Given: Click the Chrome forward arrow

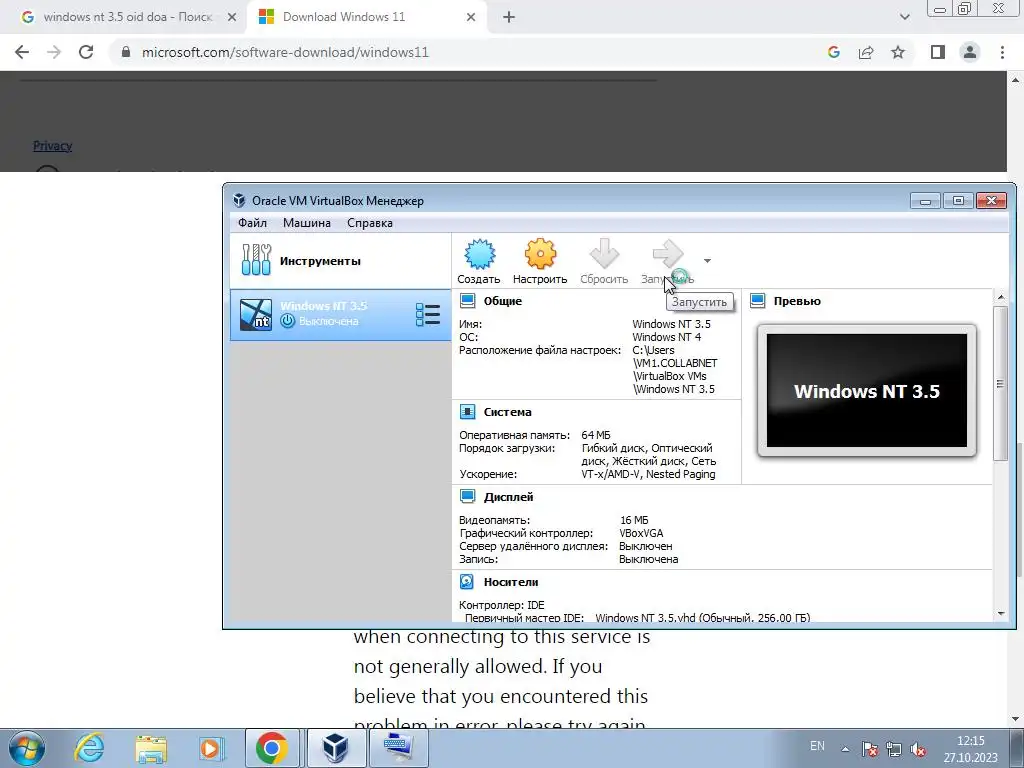Looking at the screenshot, I should pos(54,52).
